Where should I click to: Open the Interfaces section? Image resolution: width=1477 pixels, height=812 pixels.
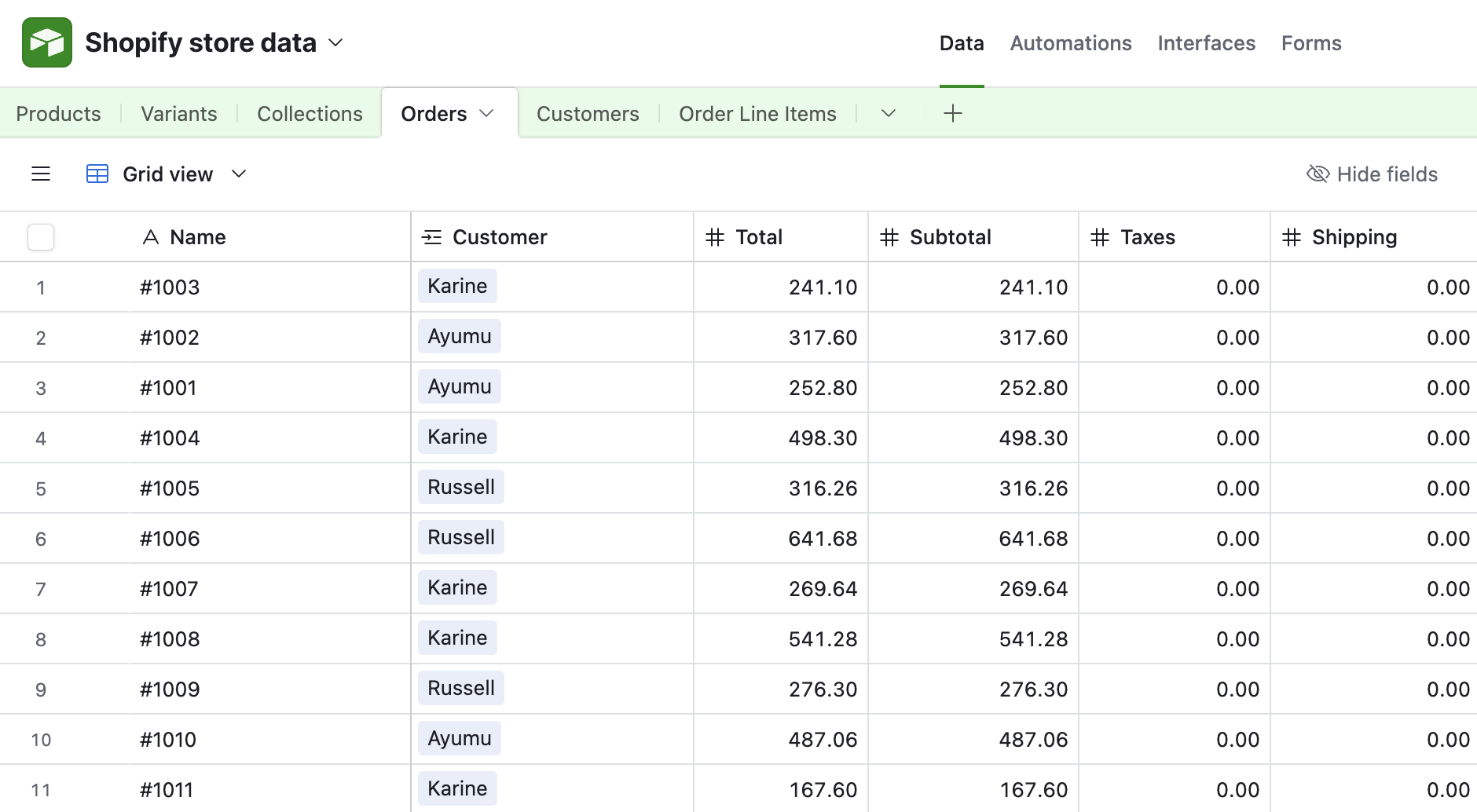(x=1206, y=43)
